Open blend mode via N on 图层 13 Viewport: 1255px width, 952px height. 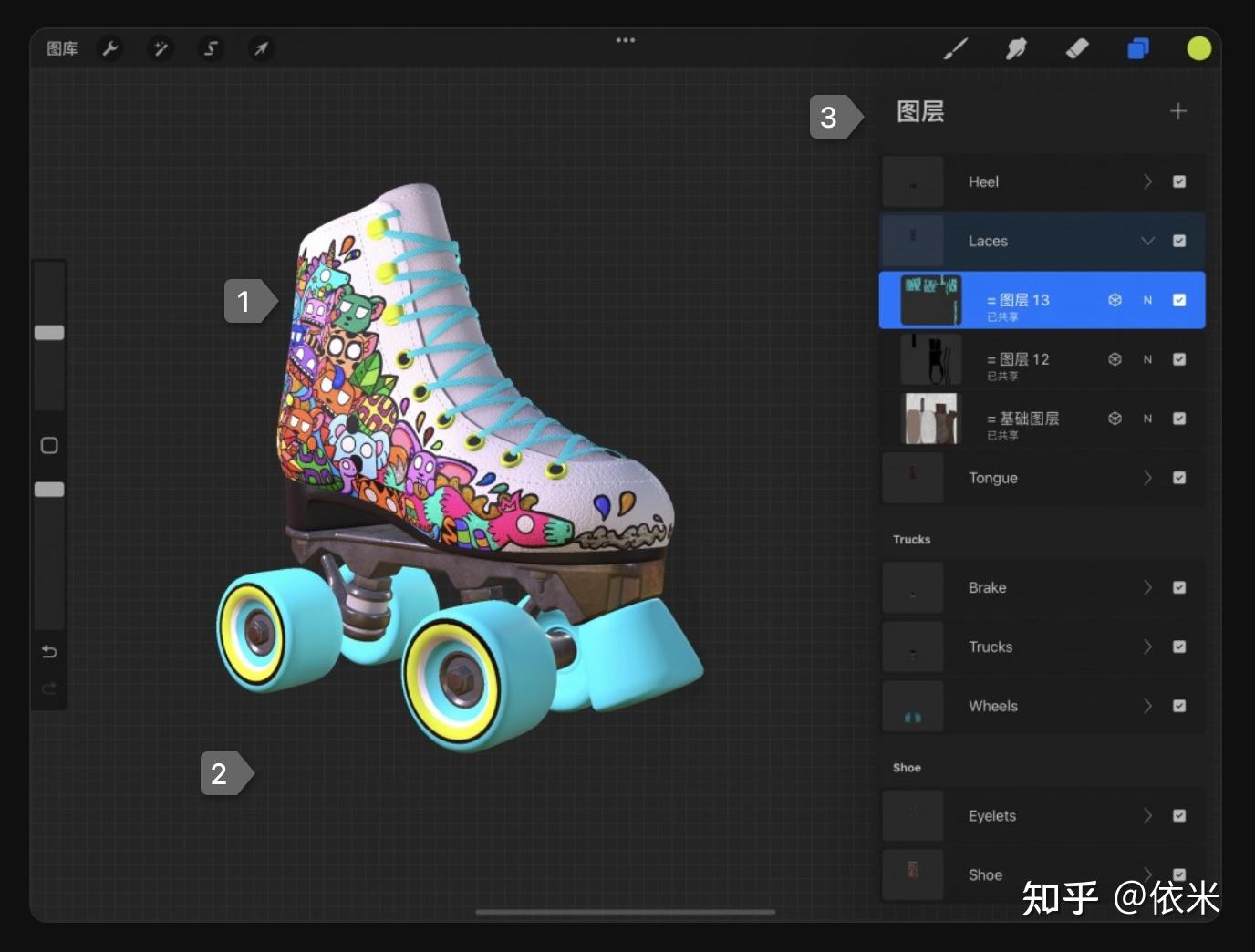1147,299
